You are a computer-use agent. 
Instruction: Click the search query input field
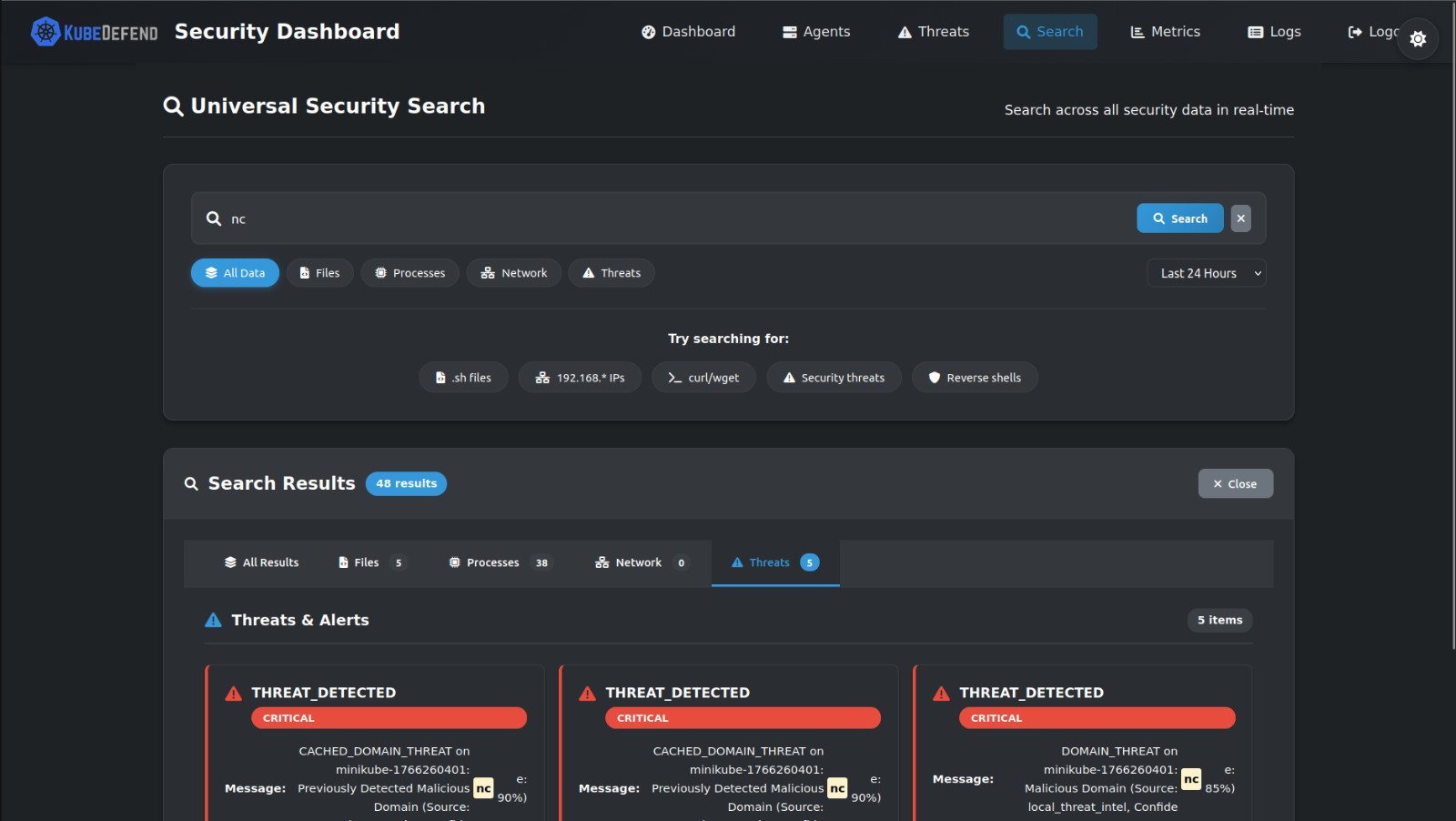point(673,218)
